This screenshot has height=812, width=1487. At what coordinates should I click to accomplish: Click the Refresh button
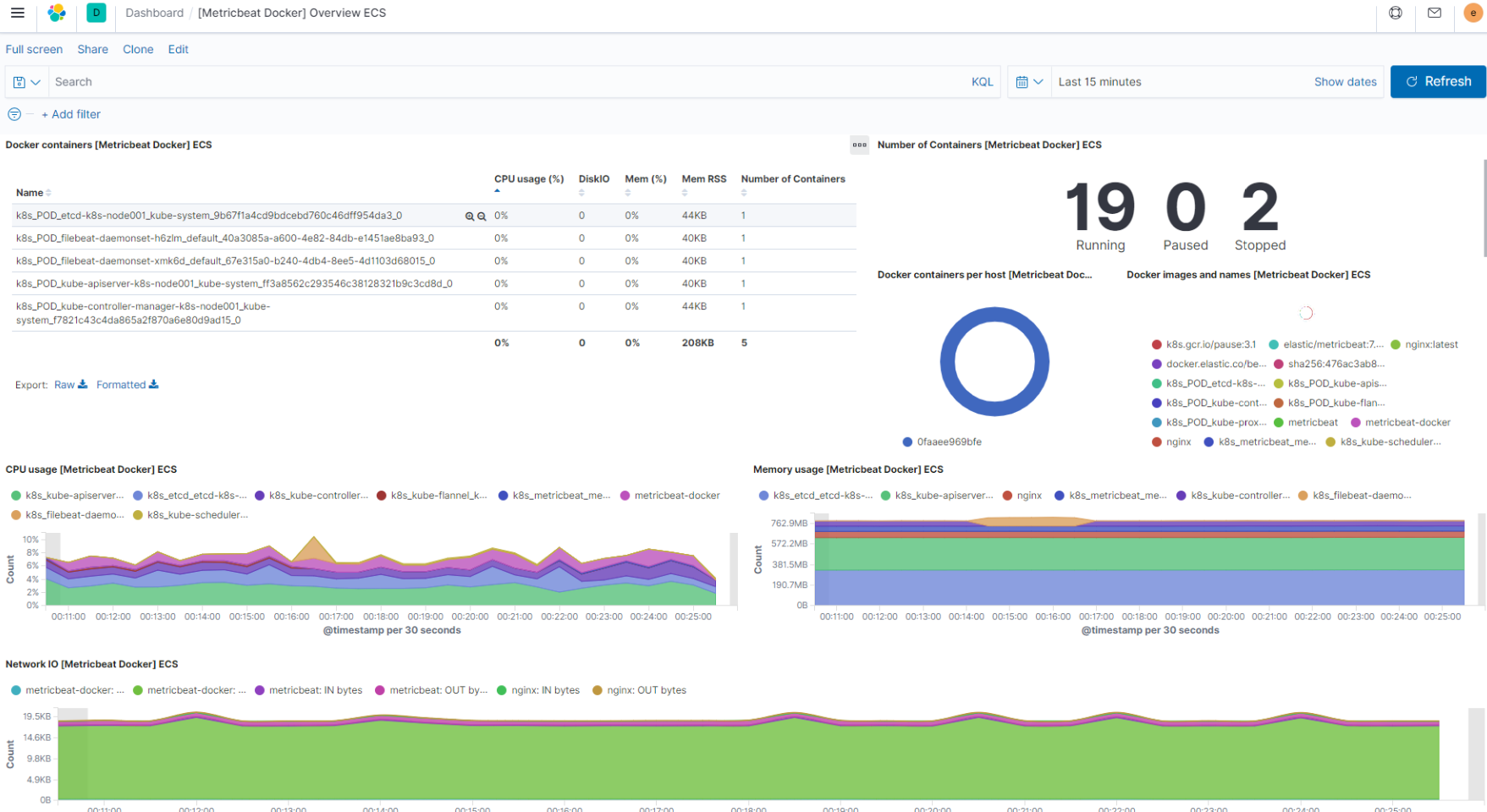[1438, 82]
